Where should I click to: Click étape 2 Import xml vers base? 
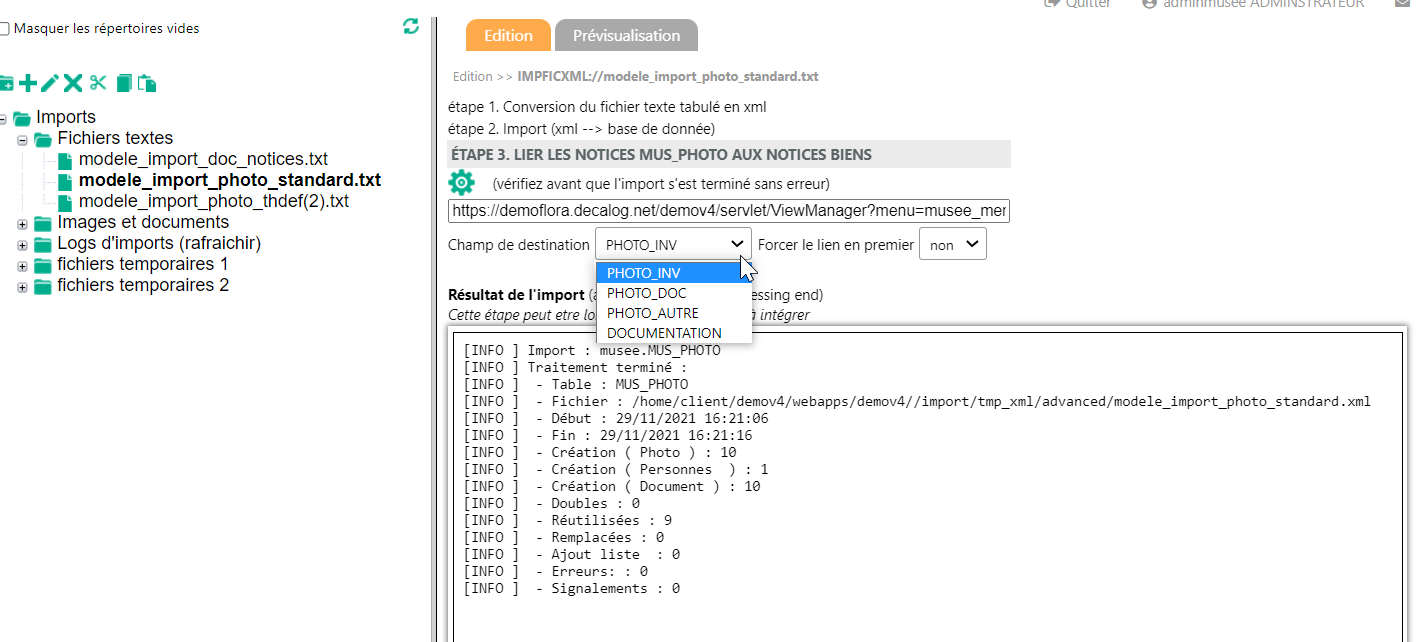pyautogui.click(x=581, y=129)
